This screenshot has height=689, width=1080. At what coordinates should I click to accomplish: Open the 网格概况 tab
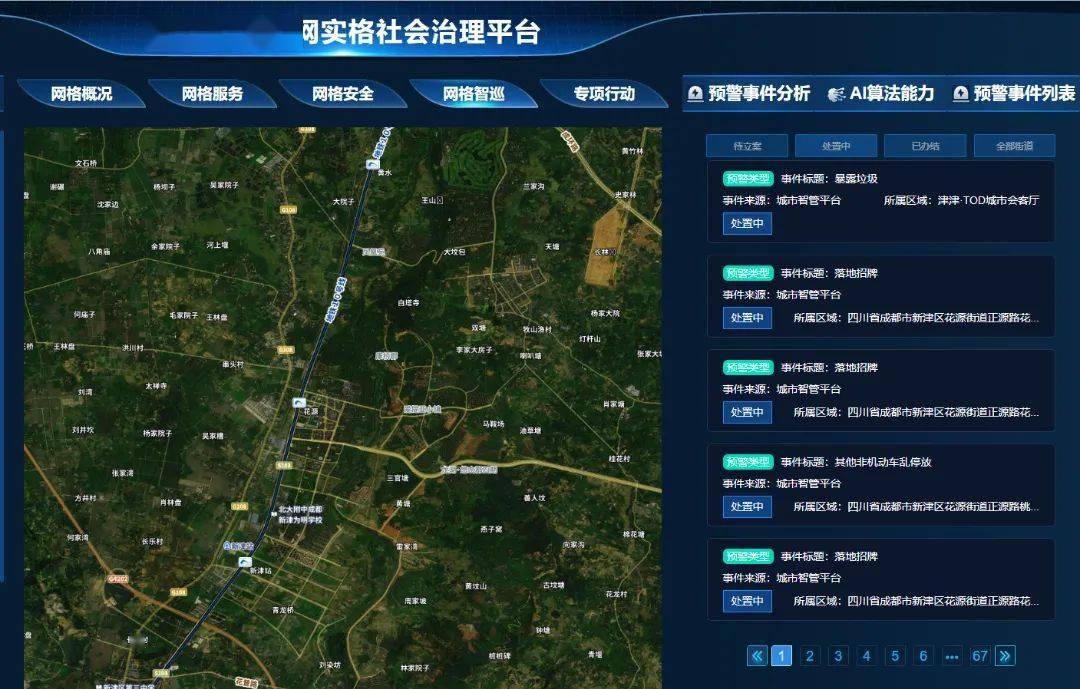(81, 94)
